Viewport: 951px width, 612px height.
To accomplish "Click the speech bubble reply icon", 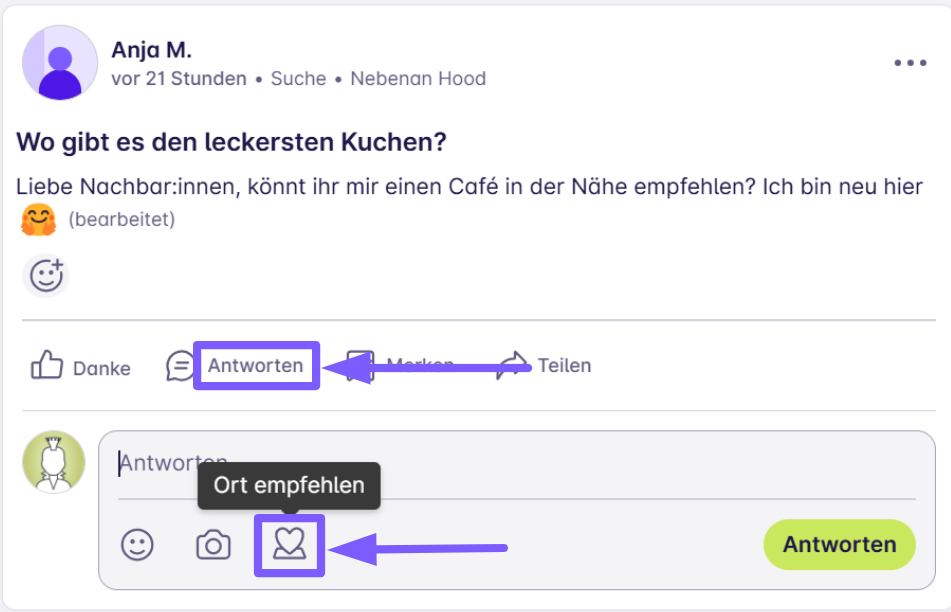I will click(180, 366).
